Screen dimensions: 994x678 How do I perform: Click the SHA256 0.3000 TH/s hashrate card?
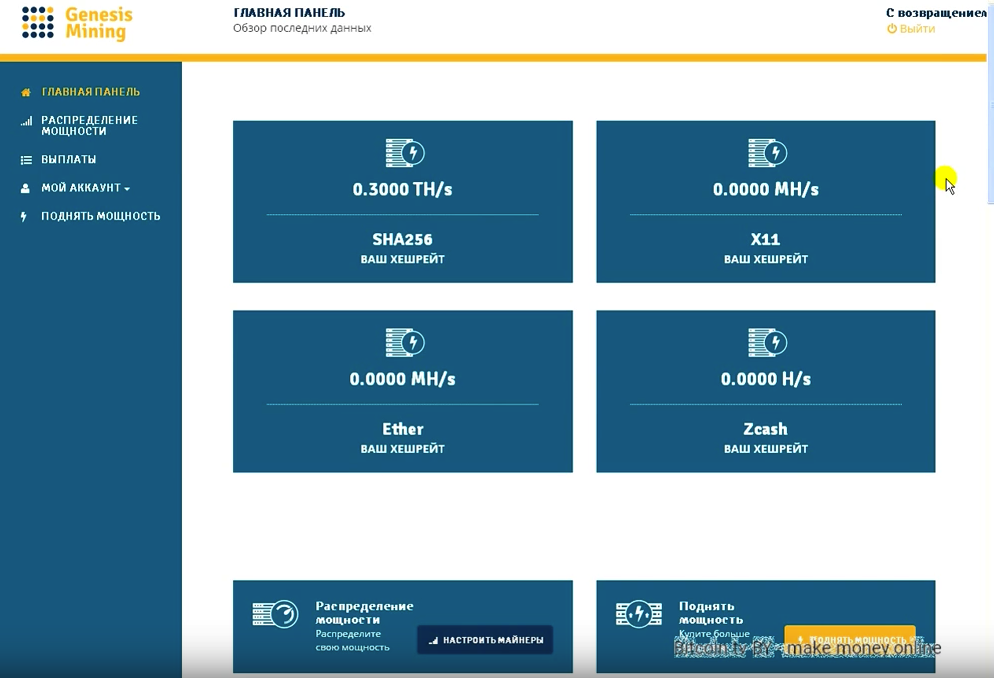402,202
